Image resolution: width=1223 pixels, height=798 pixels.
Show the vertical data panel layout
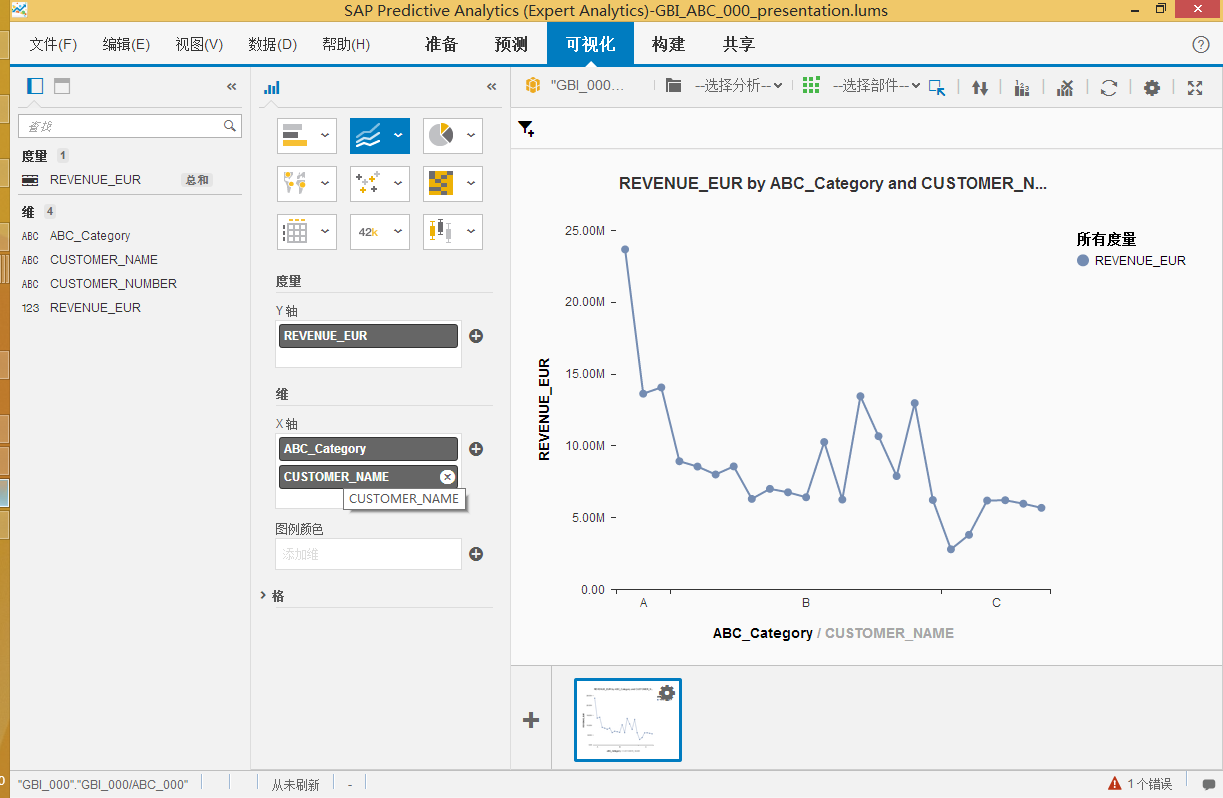(x=35, y=86)
